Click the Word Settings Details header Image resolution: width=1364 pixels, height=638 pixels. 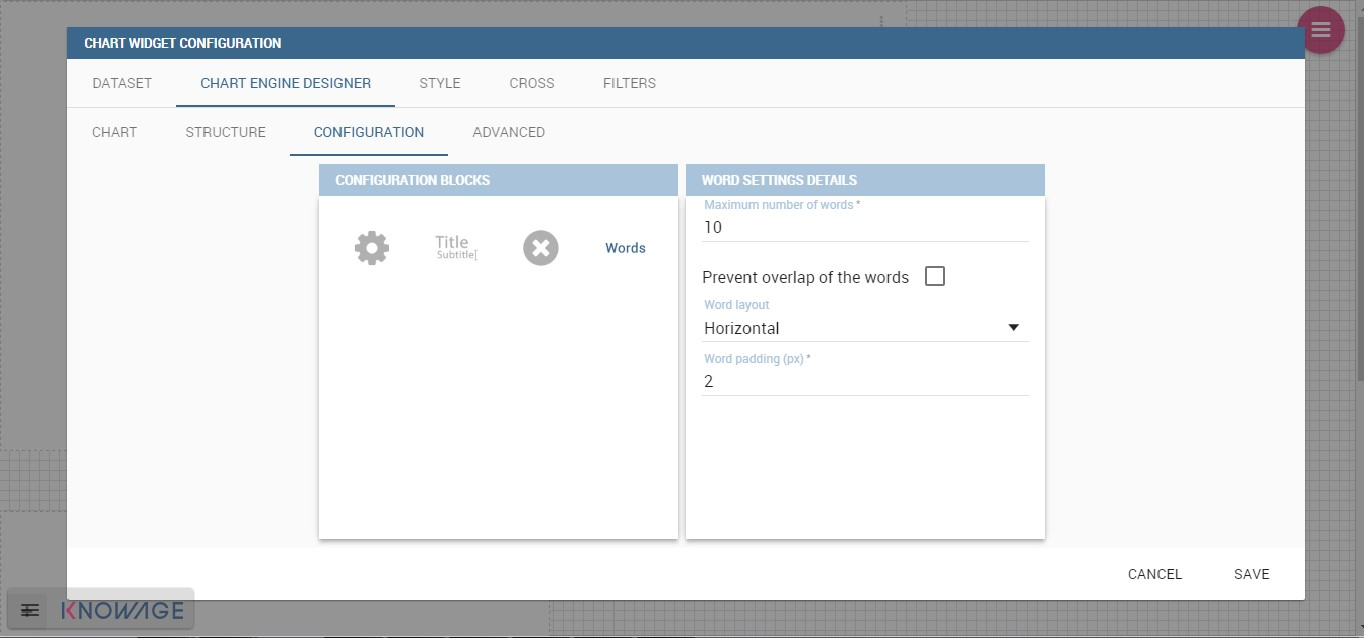(865, 180)
